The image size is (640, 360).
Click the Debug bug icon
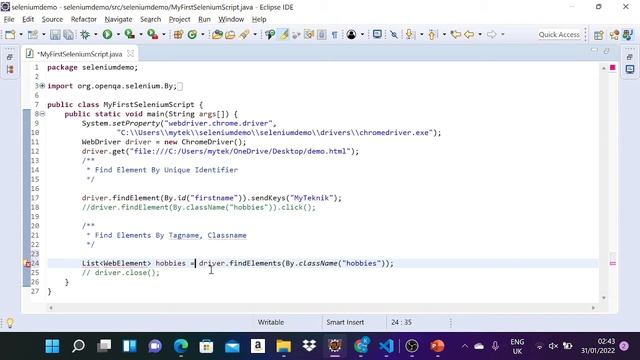(x=85, y=35)
